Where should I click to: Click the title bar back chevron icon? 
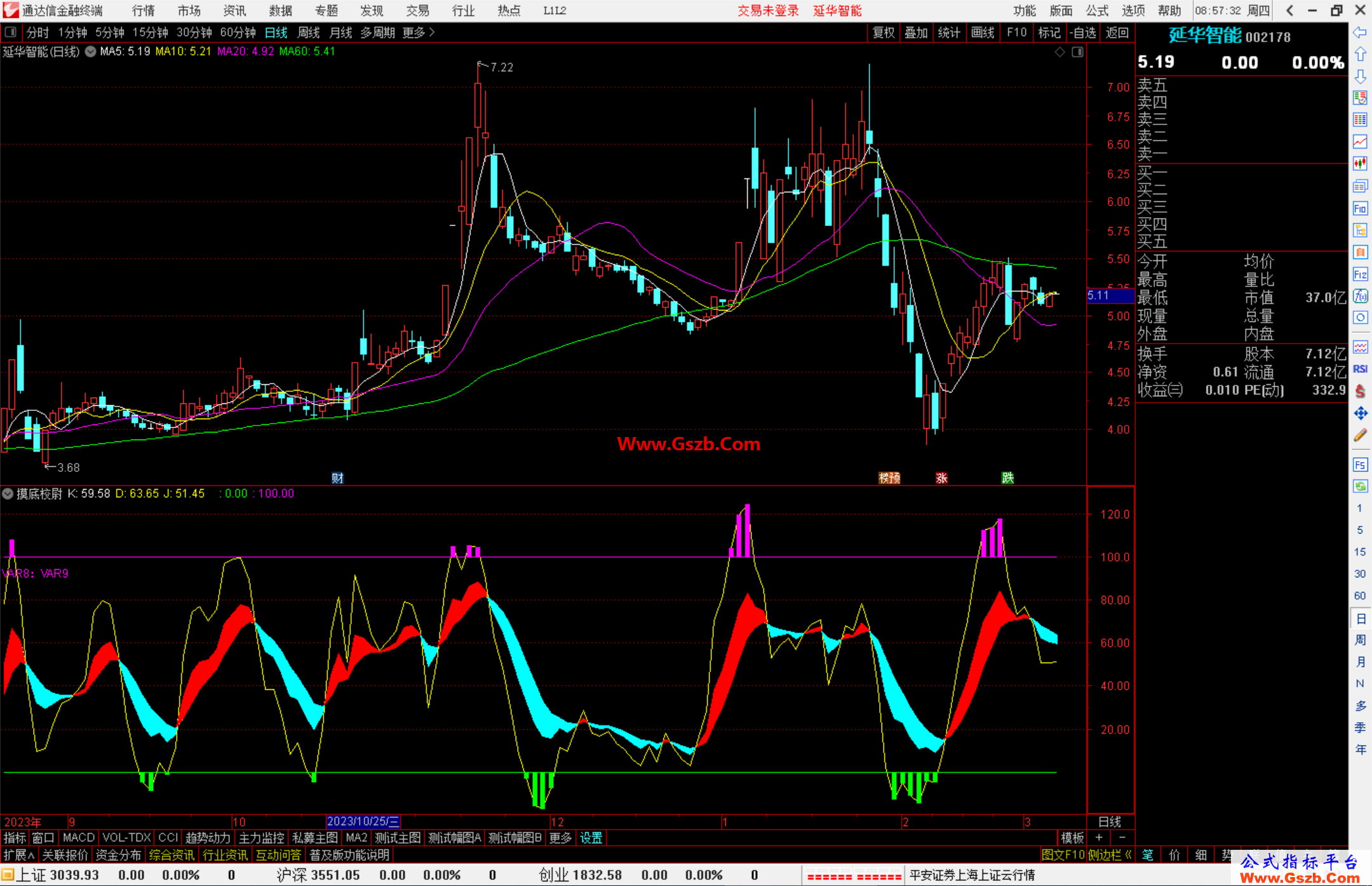(x=1289, y=10)
